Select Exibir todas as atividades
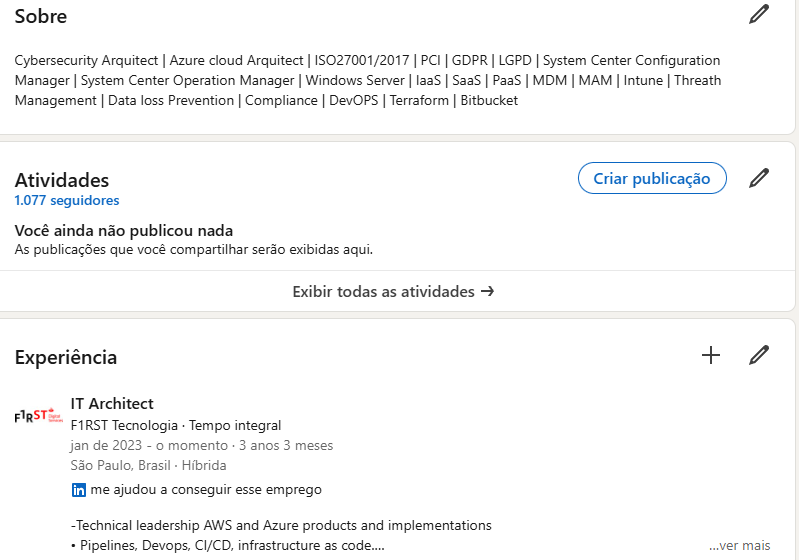The height and width of the screenshot is (560, 799). point(393,292)
